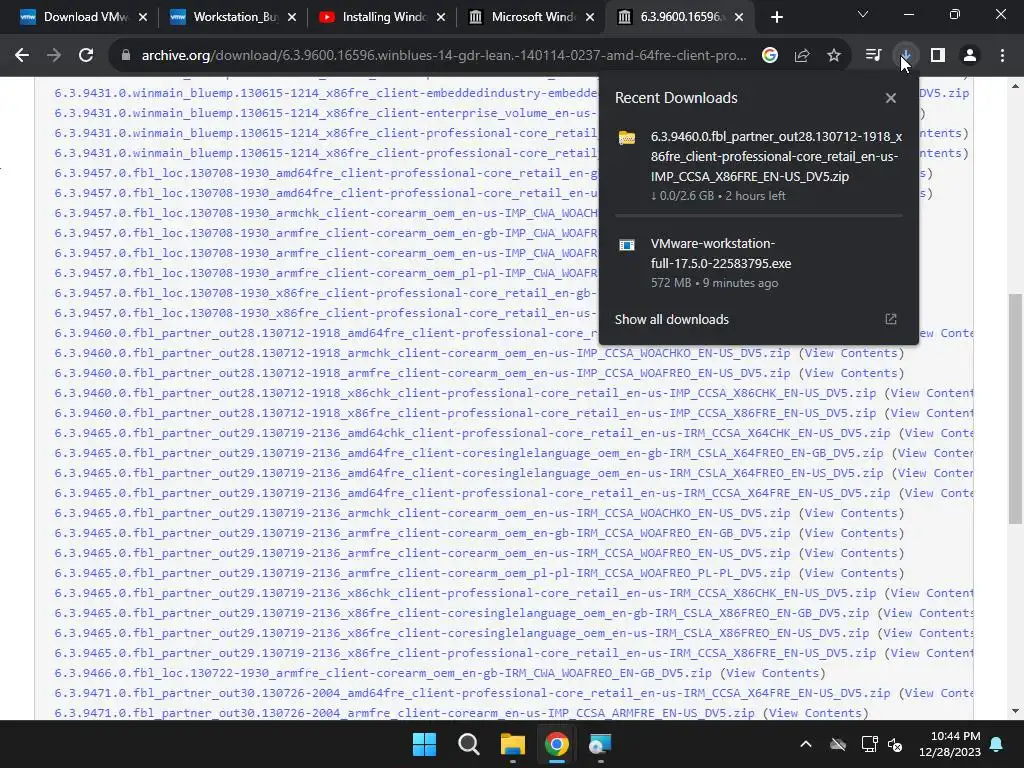Open 6.3.9457.0 armchk corearm en-us link

pos(326,213)
